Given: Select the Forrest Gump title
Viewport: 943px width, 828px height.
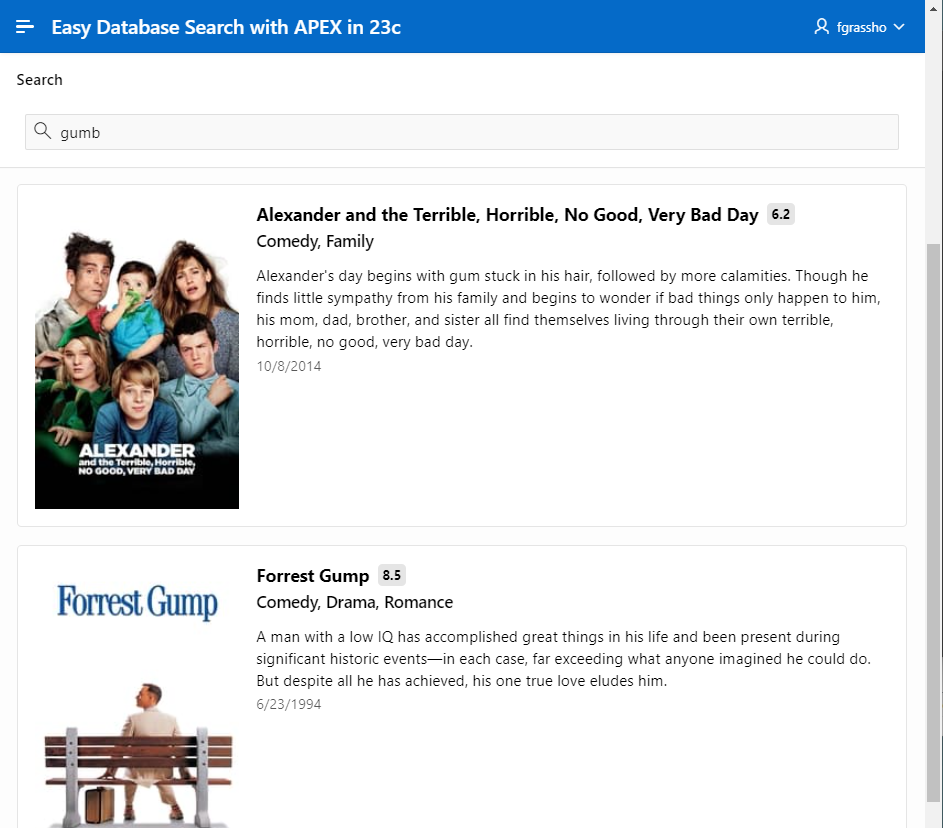Looking at the screenshot, I should click(313, 575).
